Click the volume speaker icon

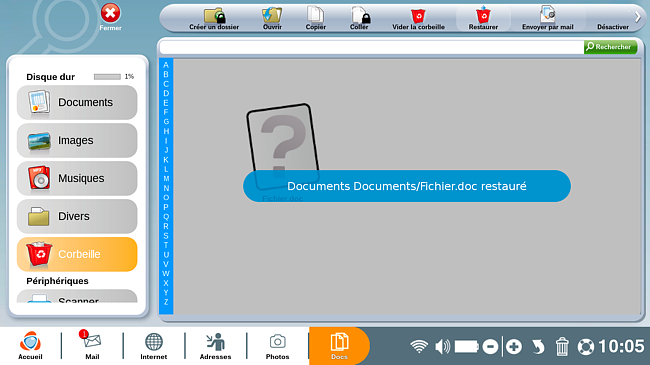442,346
